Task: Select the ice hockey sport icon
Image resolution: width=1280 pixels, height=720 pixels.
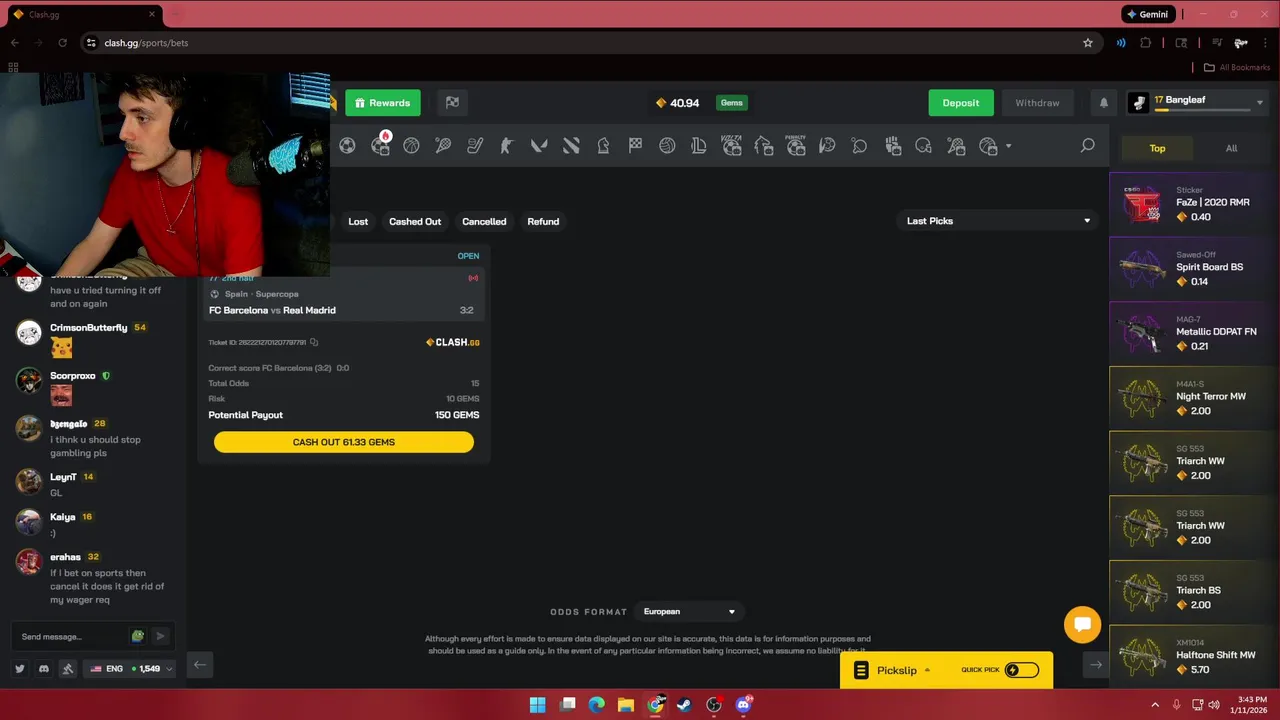Action: click(x=475, y=146)
